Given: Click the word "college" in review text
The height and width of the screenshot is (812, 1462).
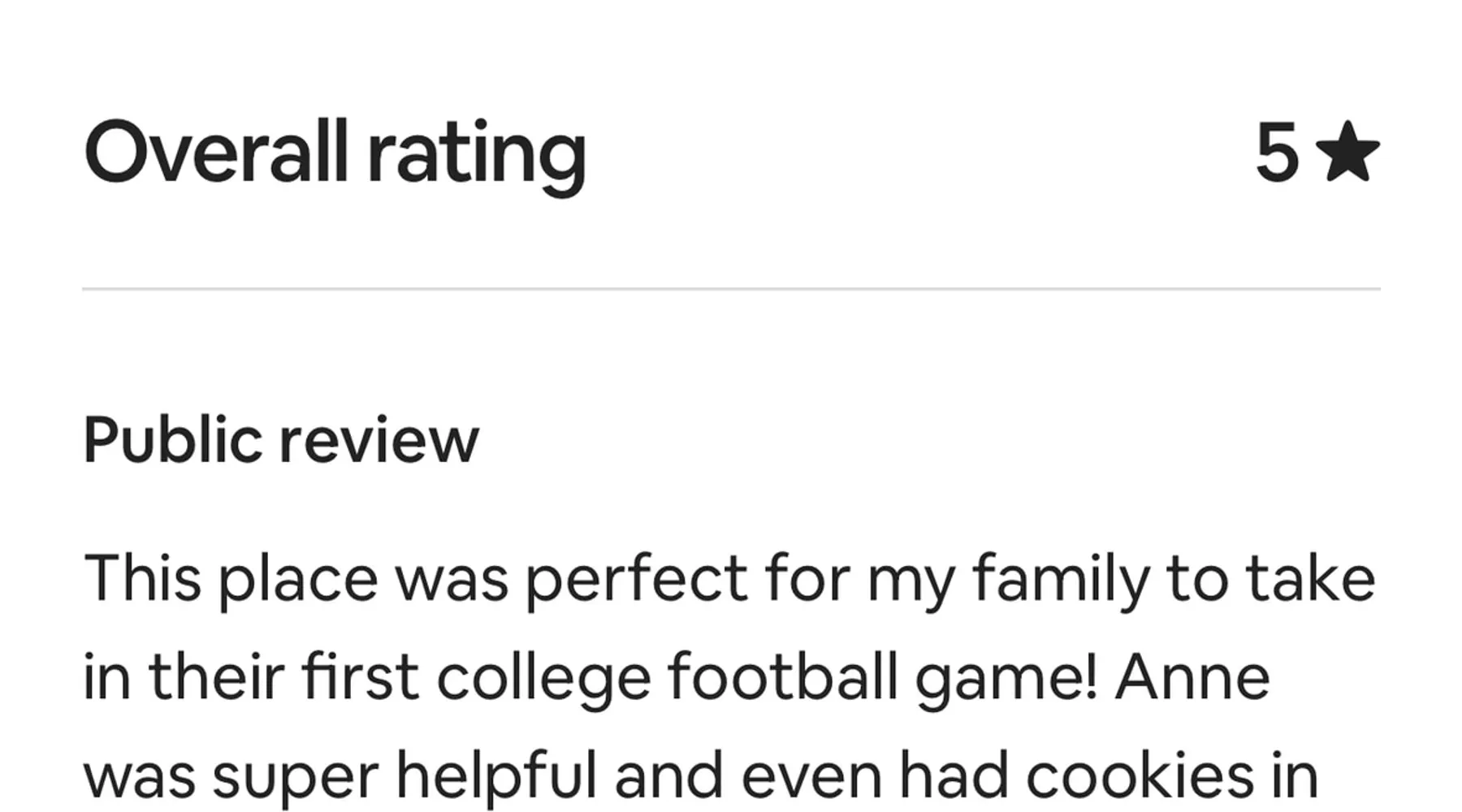Looking at the screenshot, I should [543, 677].
